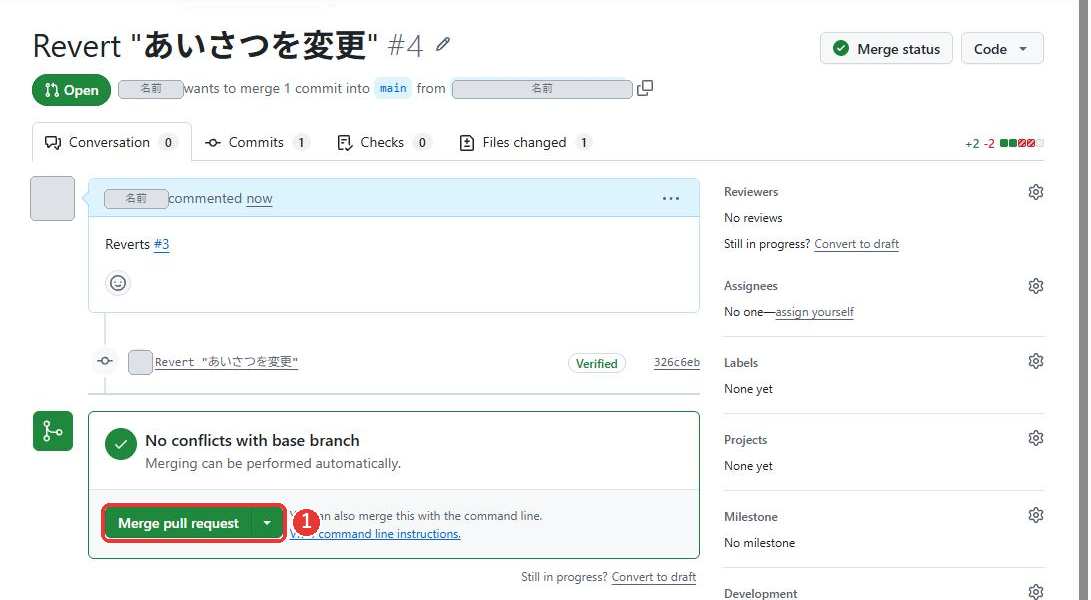This screenshot has width=1091, height=600.
Task: Click the comment timestamp now
Action: pyautogui.click(x=259, y=198)
